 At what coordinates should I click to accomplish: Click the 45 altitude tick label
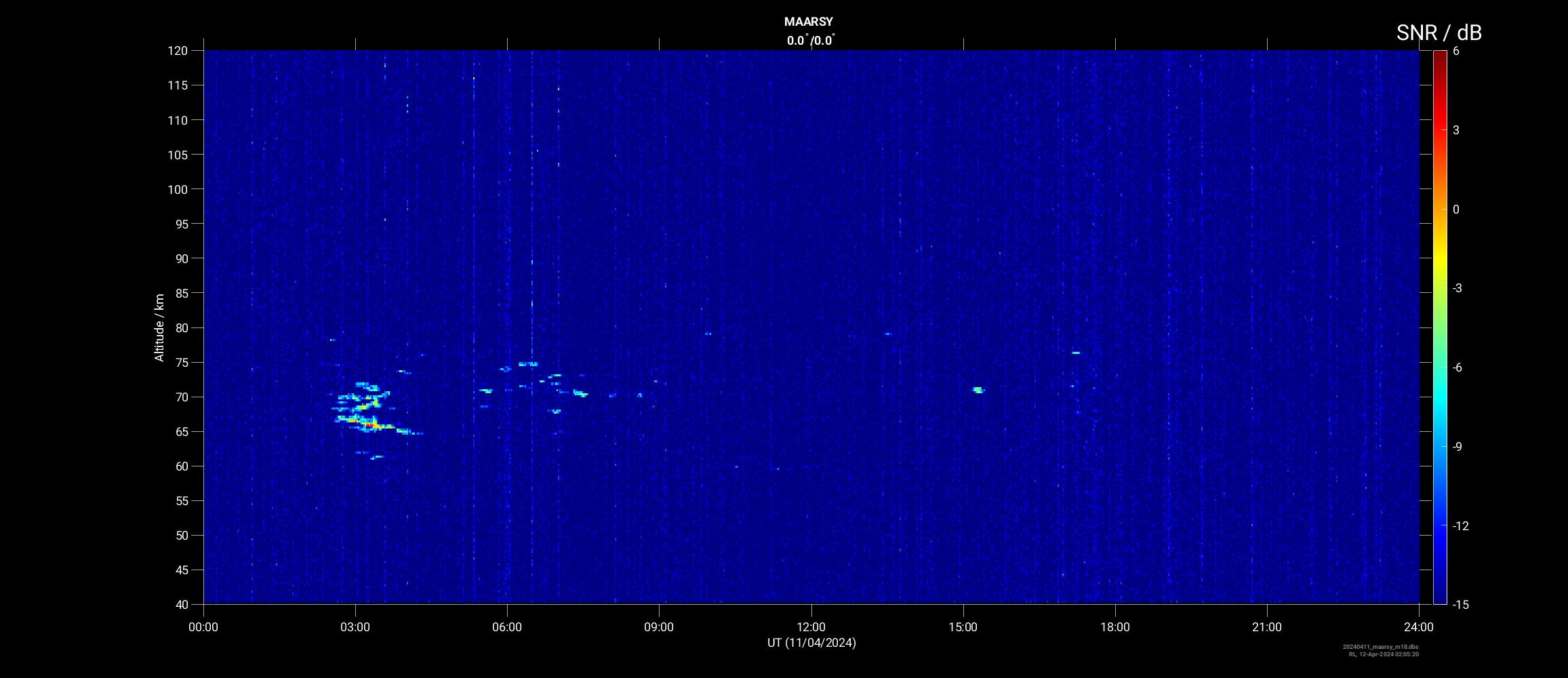(x=180, y=570)
